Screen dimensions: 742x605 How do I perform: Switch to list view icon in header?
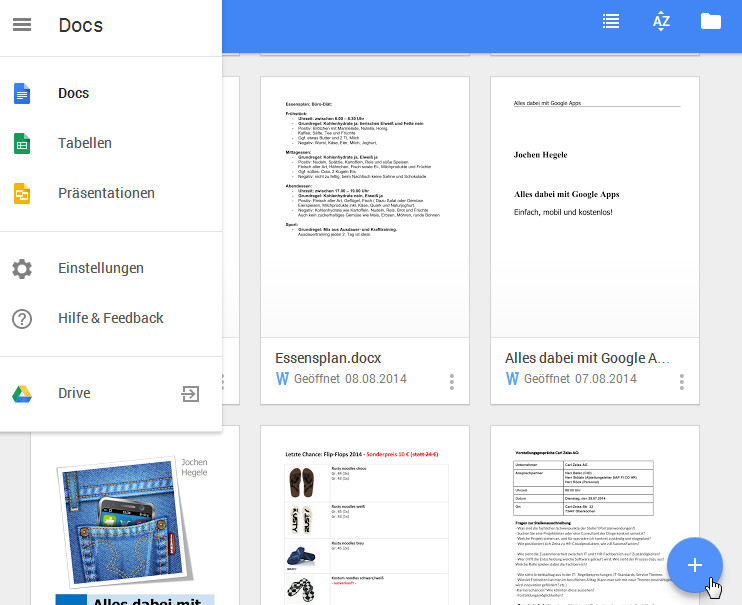pos(611,21)
